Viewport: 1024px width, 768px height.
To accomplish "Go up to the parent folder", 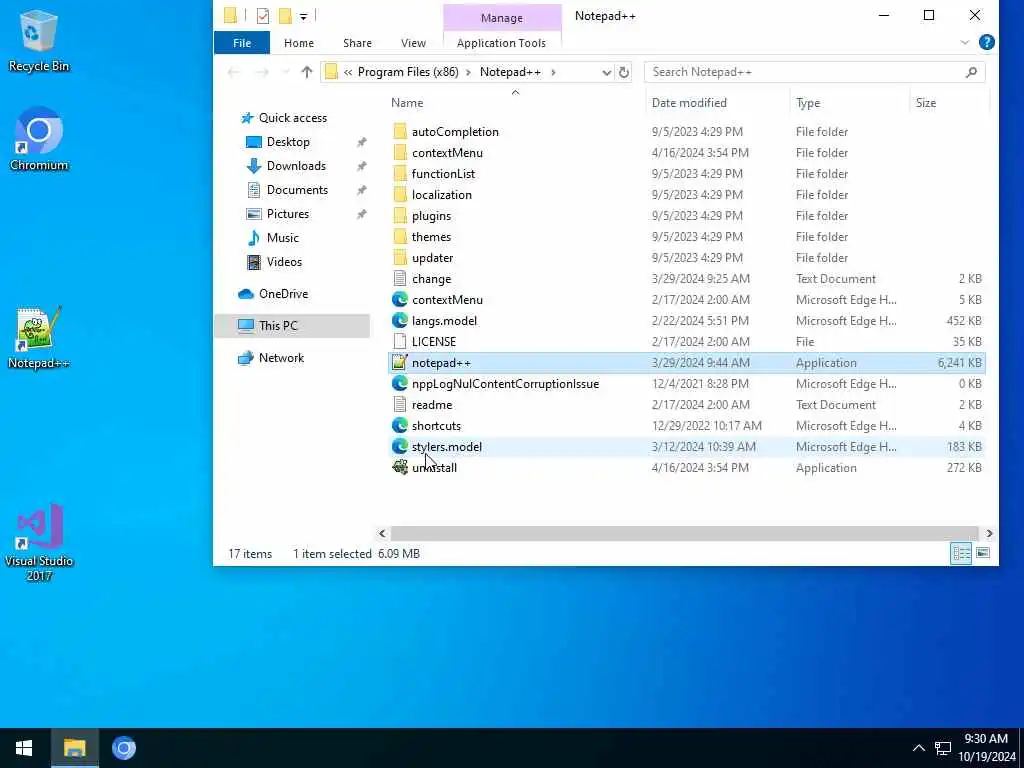I will [306, 72].
